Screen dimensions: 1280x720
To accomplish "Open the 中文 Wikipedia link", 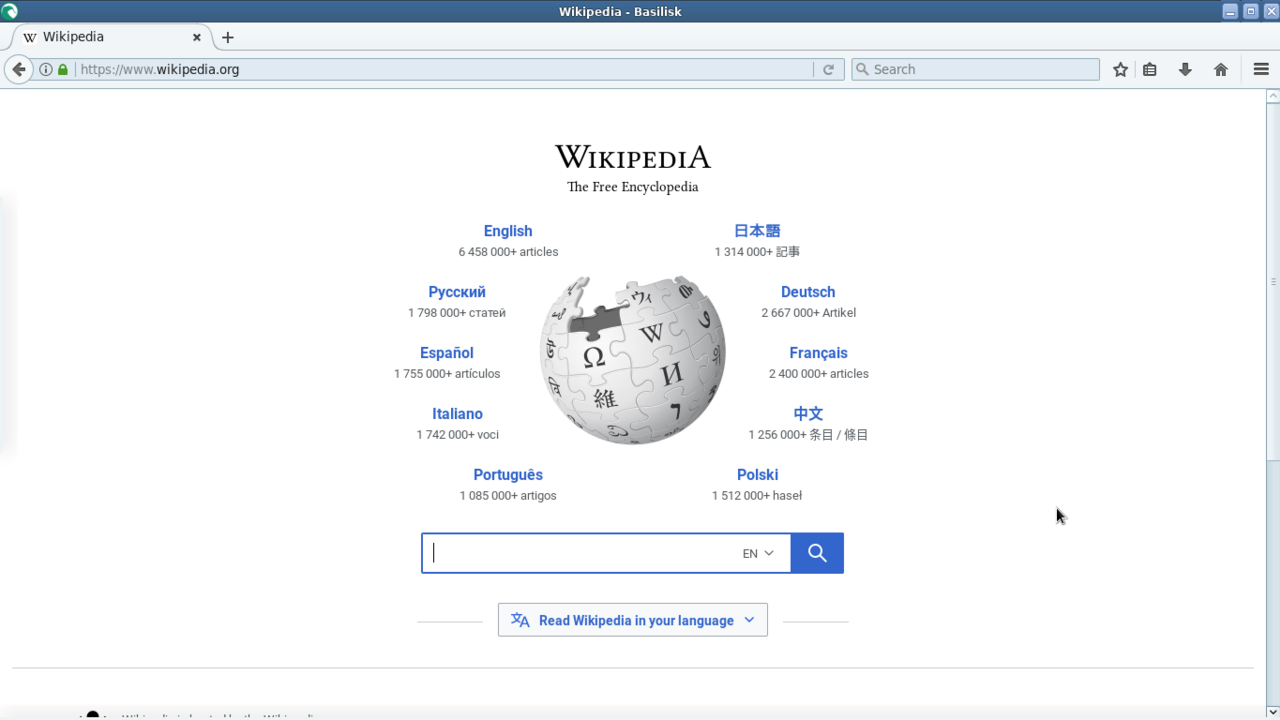I will [x=808, y=414].
